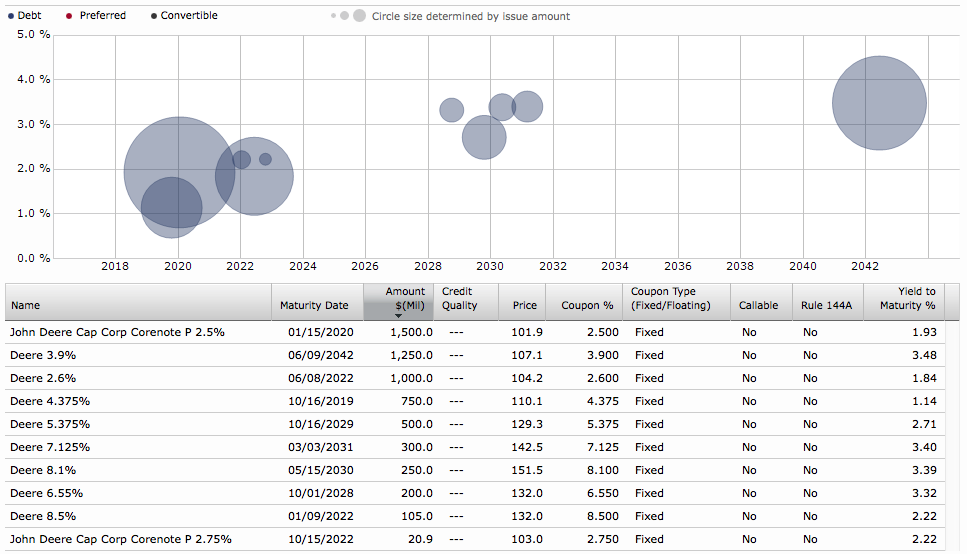Sort by Callable column header
967x554 pixels.
(x=761, y=302)
